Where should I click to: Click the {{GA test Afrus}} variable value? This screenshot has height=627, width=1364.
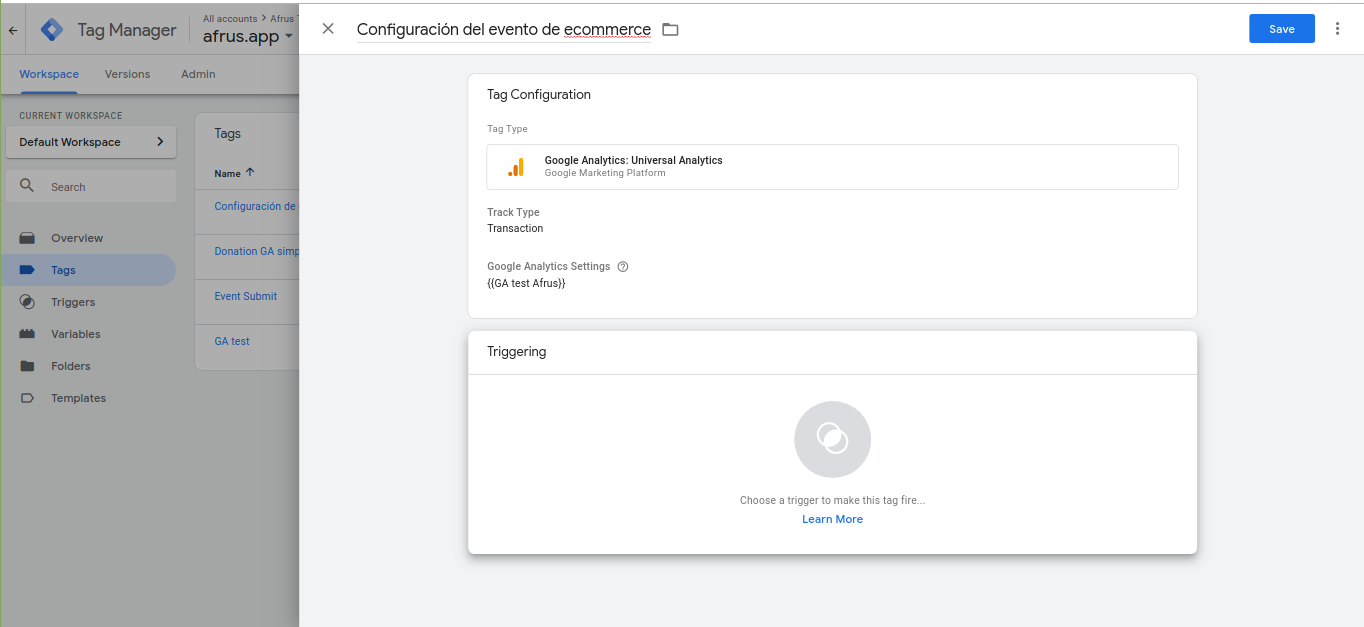coord(526,284)
